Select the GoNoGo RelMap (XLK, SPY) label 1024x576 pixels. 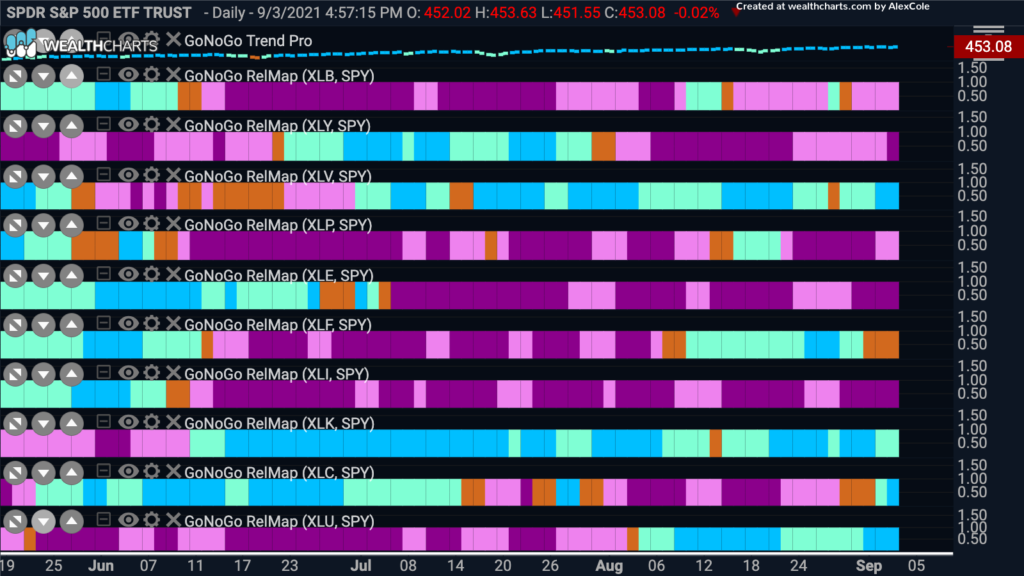click(x=279, y=424)
